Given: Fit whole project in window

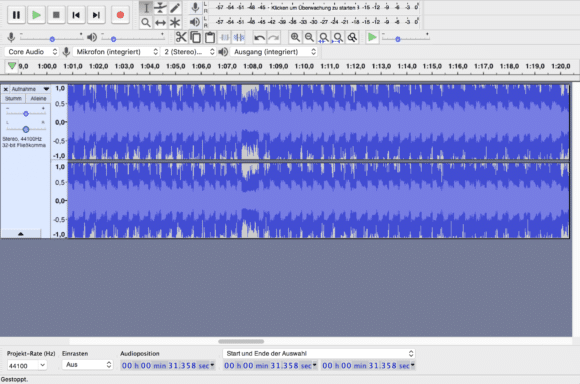Looking at the screenshot, I should click(x=338, y=37).
